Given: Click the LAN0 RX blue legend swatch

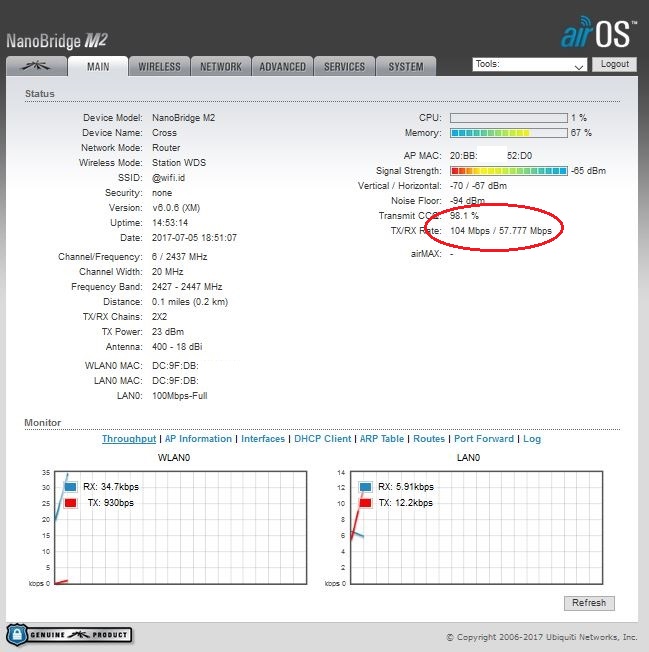Looking at the screenshot, I should pyautogui.click(x=365, y=487).
